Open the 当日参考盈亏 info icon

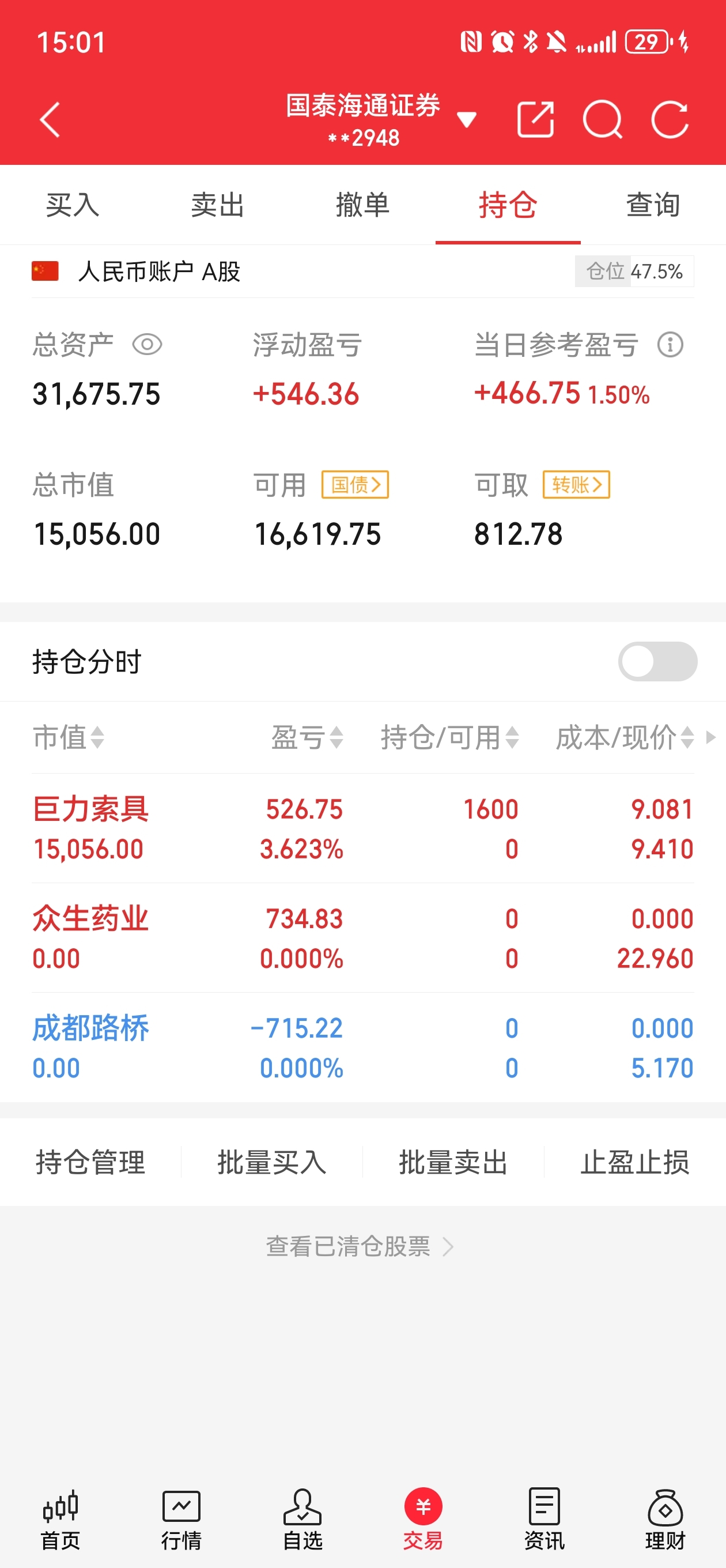(670, 345)
